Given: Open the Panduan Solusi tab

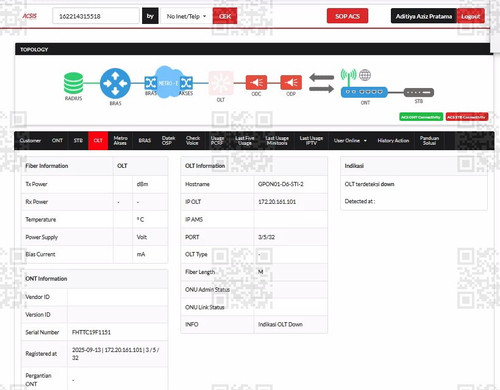Looking at the screenshot, I should point(429,141).
